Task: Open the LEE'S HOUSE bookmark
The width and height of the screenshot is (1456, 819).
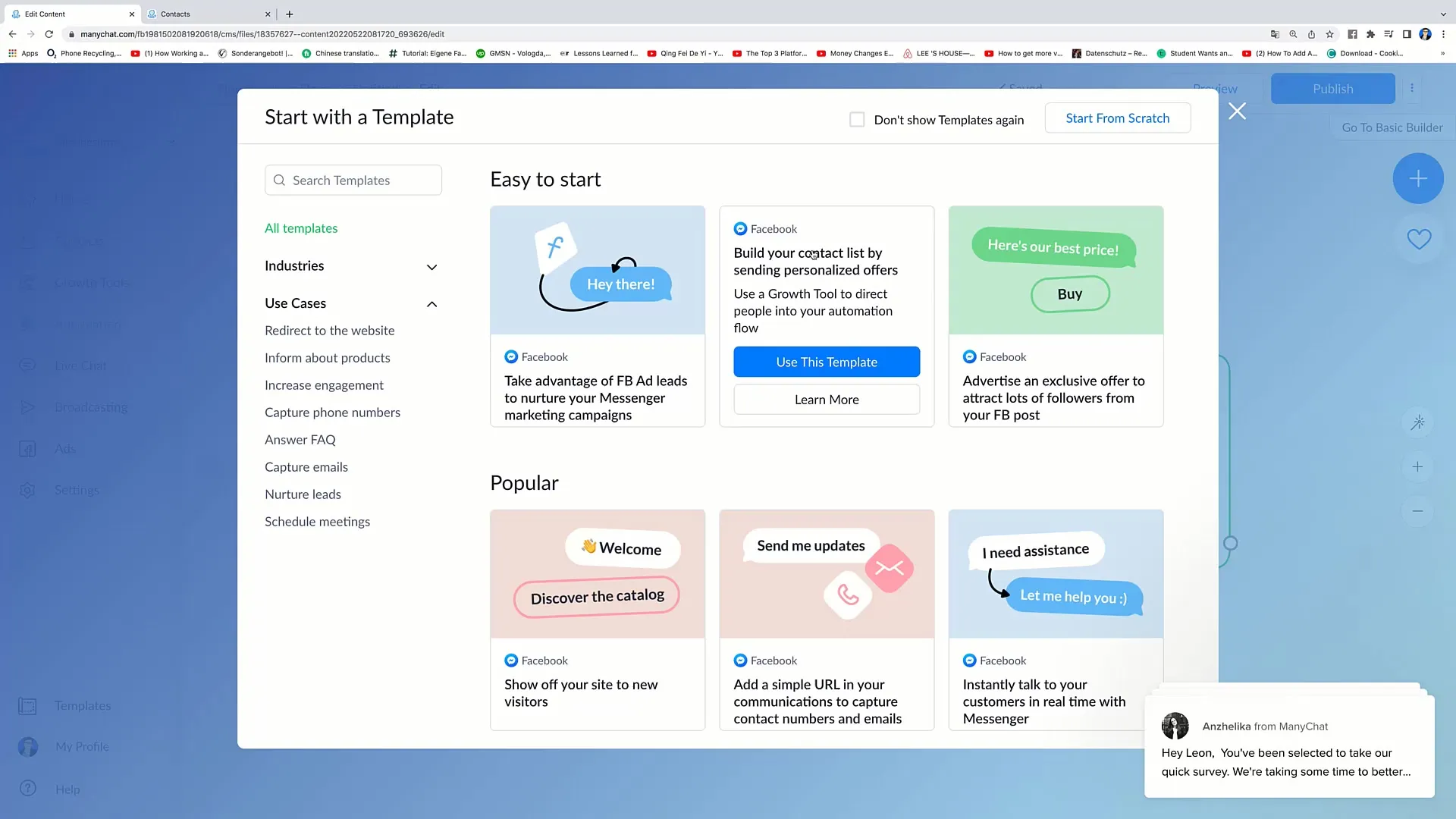Action: pos(938,54)
